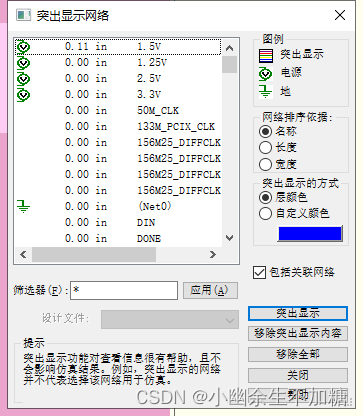The image size is (363, 416).
Task: Select the DIN net row
Action: point(118,222)
